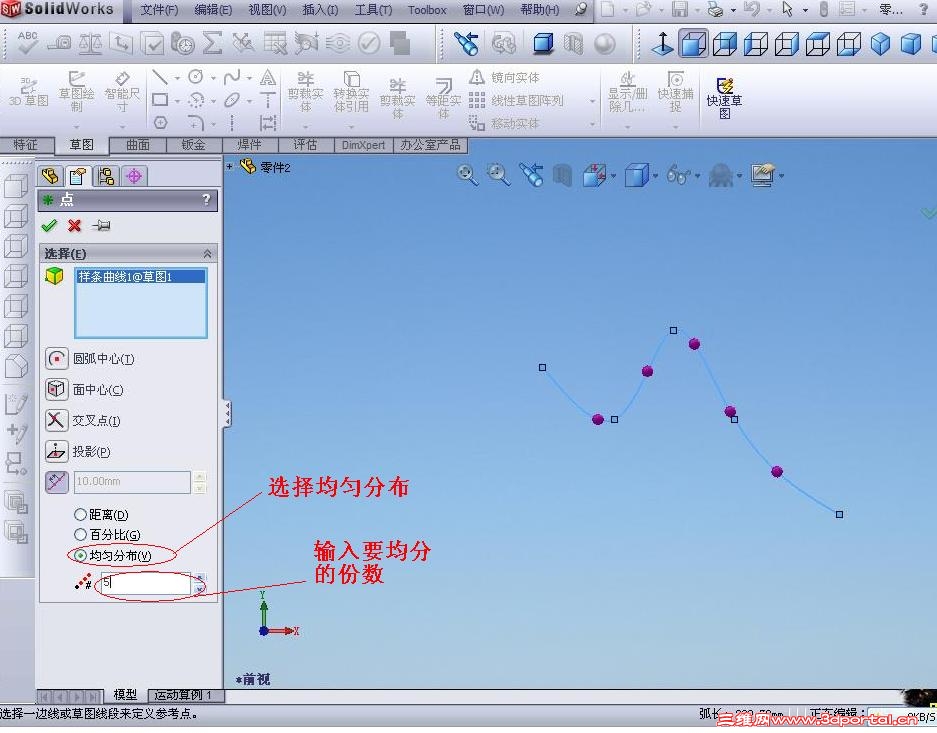Click Linear Sketch Pattern (线性草图阵列) button

click(x=516, y=100)
